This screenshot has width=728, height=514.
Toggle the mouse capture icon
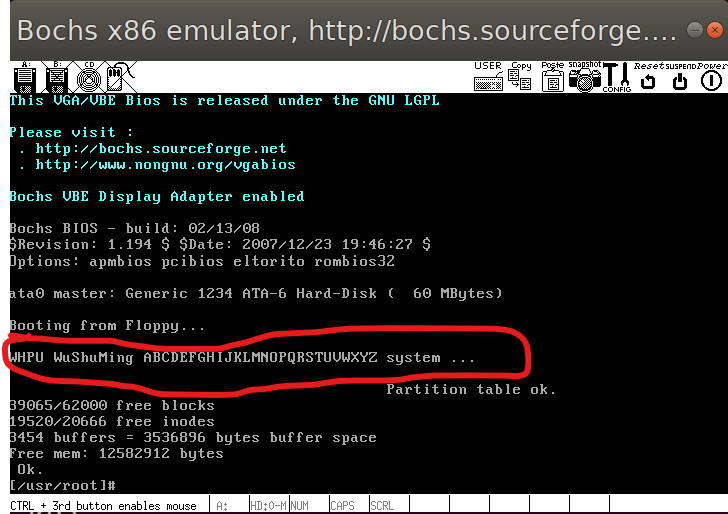(x=119, y=77)
